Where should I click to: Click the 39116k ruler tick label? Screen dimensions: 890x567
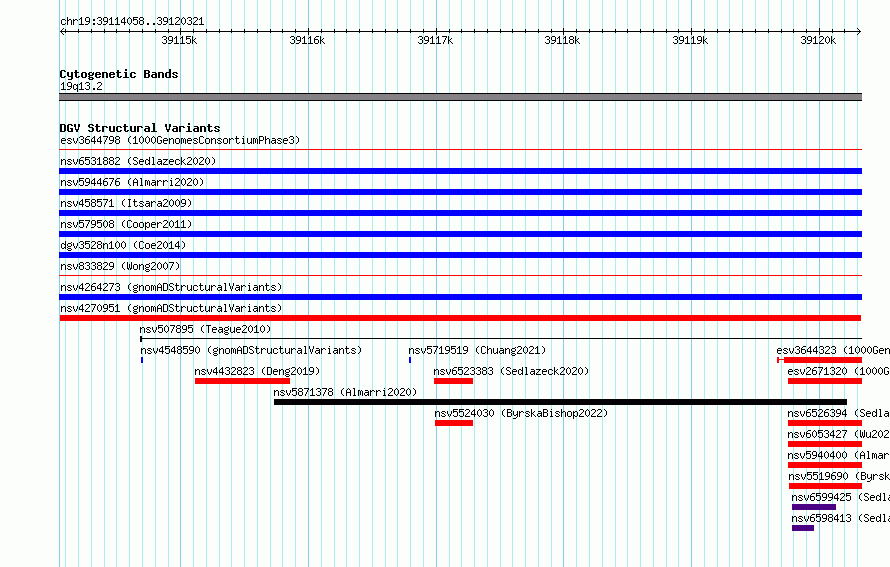(x=307, y=40)
